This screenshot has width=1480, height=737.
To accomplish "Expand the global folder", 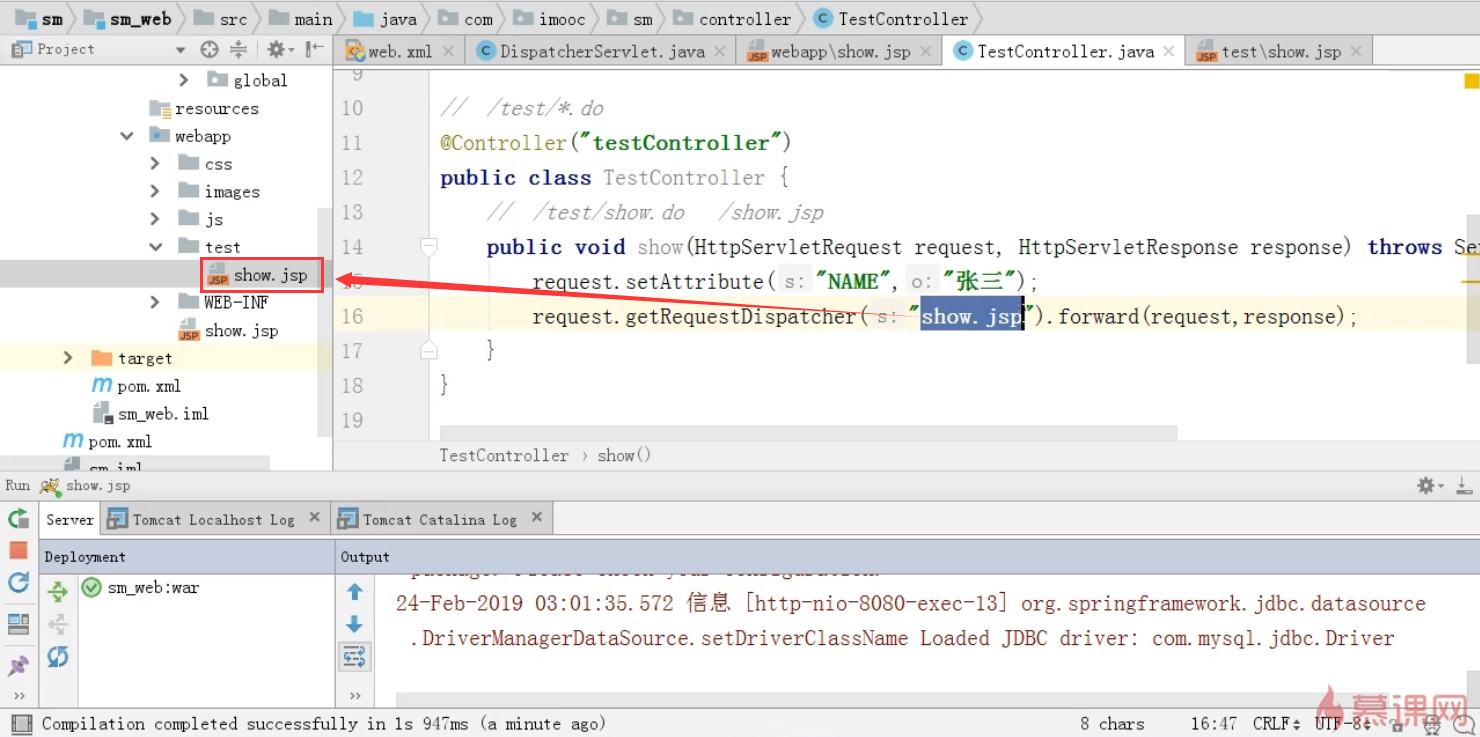I will pos(183,80).
